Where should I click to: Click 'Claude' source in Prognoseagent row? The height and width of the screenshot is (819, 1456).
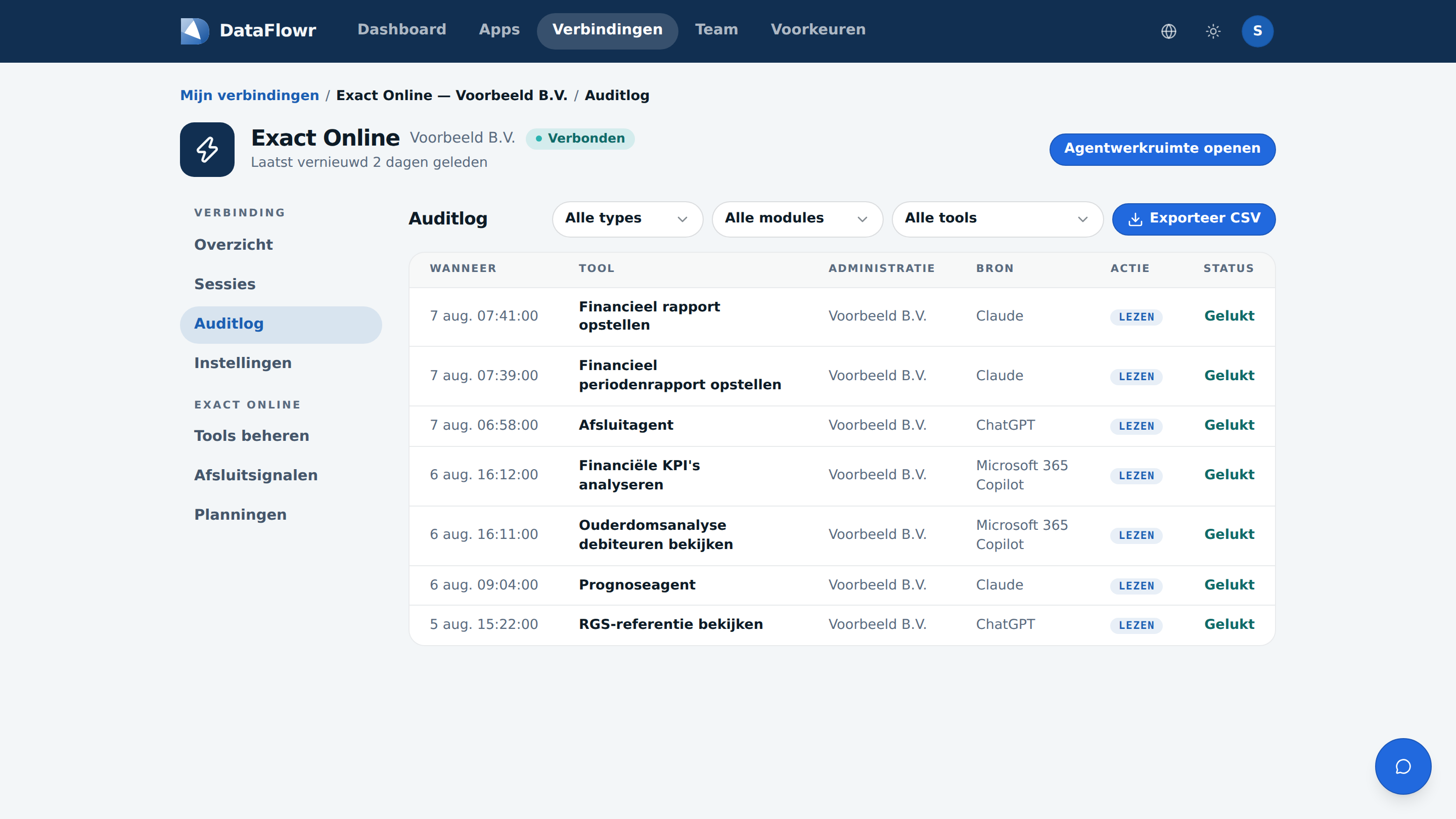[999, 585]
